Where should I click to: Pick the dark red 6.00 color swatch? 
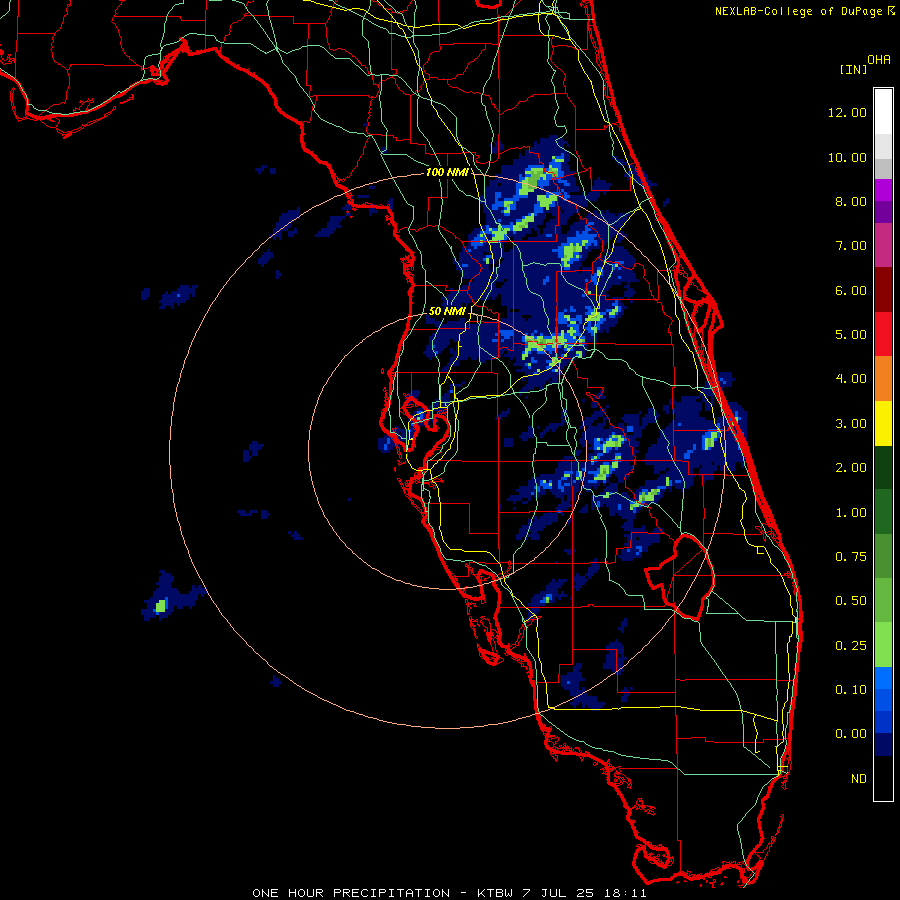tap(883, 290)
